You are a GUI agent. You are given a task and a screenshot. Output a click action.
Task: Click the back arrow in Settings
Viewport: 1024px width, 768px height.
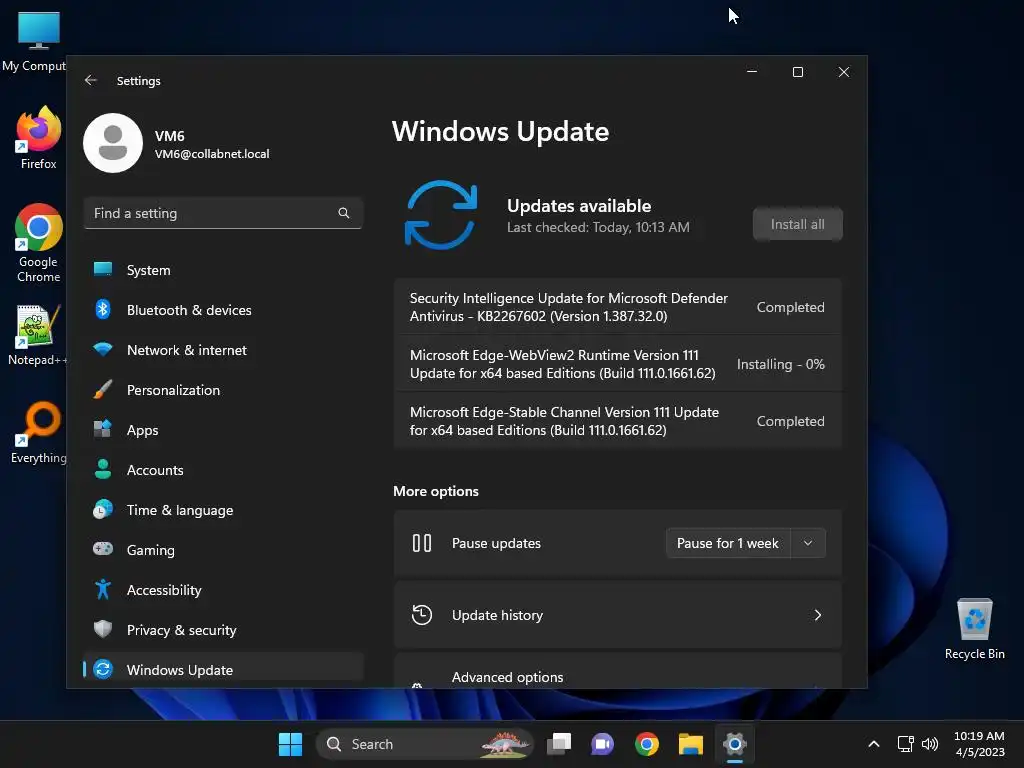point(91,80)
